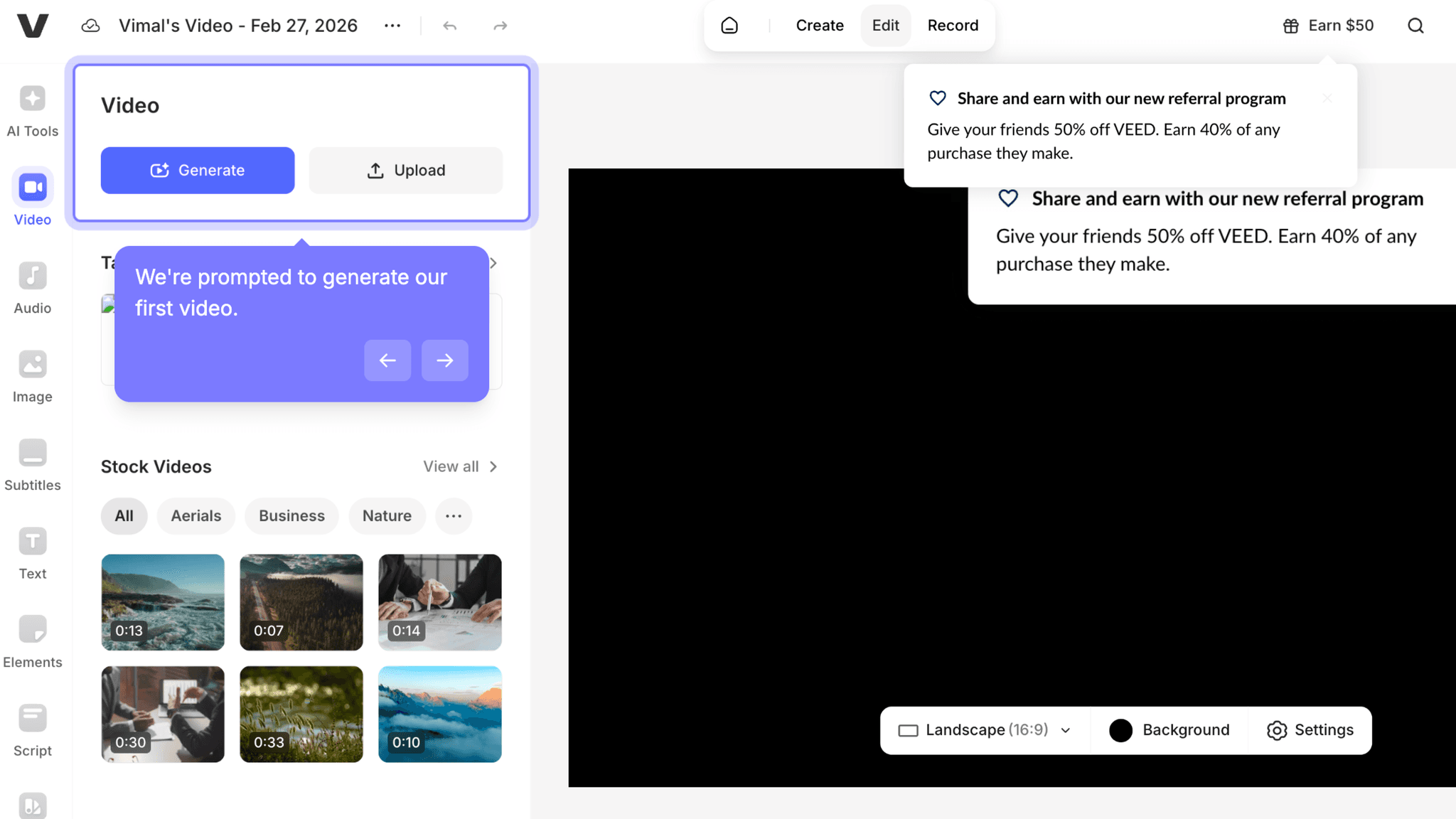Viewport: 1456px width, 819px height.
Task: Open the Background color picker
Action: (x=1169, y=730)
